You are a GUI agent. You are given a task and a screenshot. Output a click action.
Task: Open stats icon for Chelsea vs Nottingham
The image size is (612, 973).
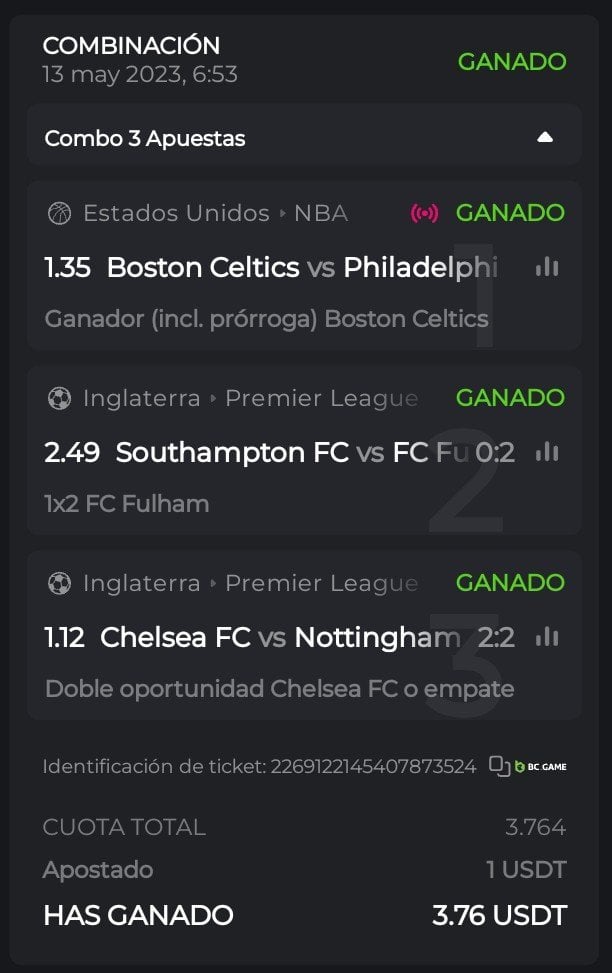click(x=547, y=637)
